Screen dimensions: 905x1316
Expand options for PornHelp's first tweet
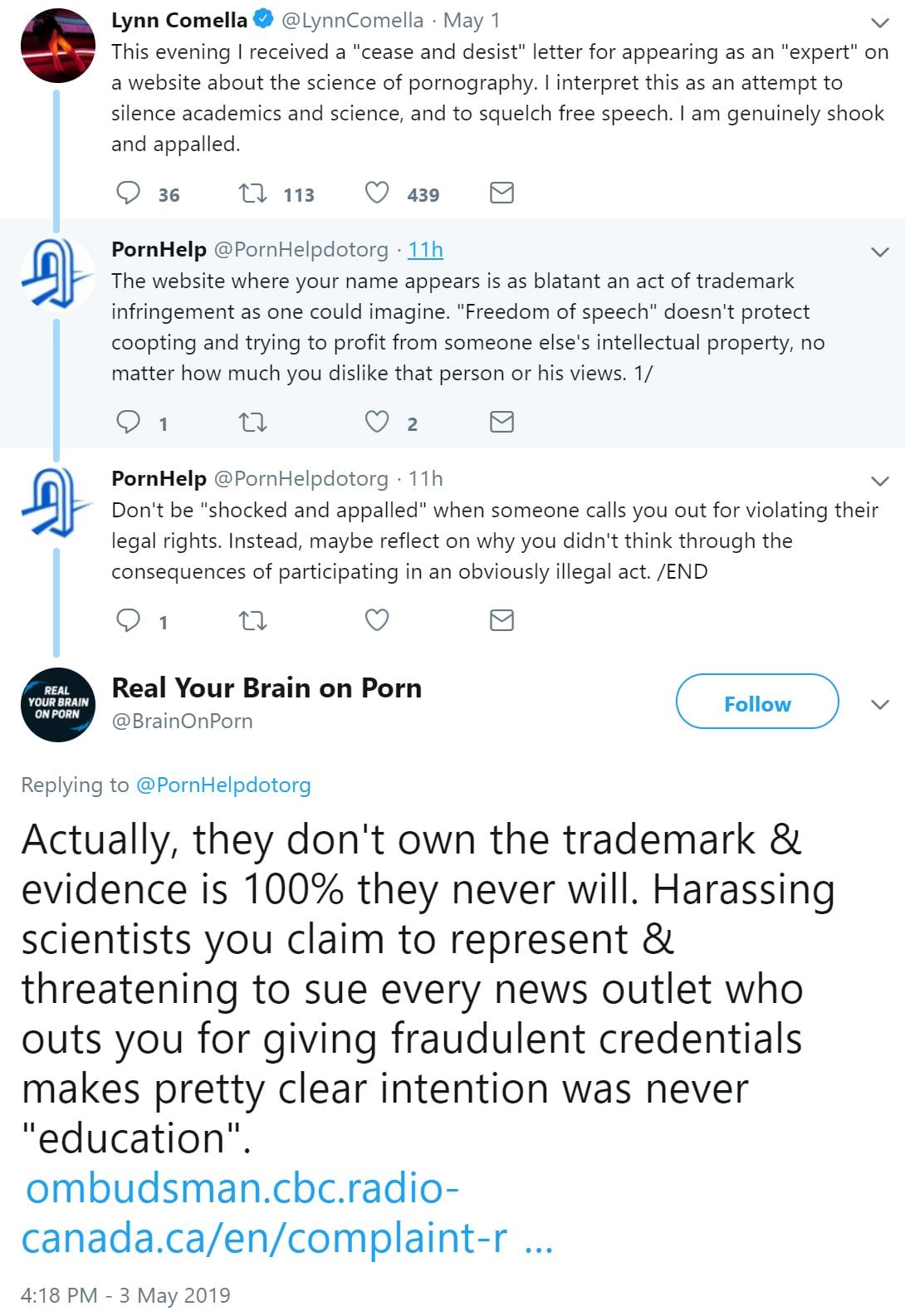879,252
